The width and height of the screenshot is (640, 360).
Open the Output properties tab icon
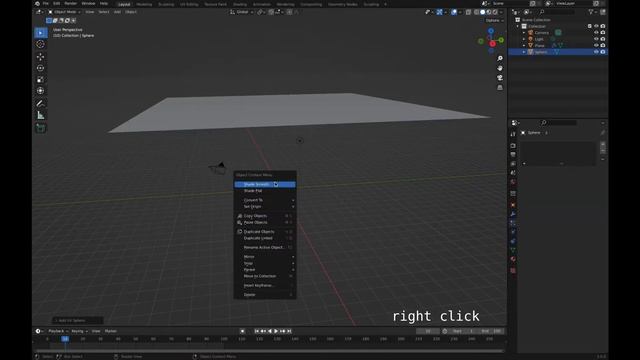click(513, 155)
